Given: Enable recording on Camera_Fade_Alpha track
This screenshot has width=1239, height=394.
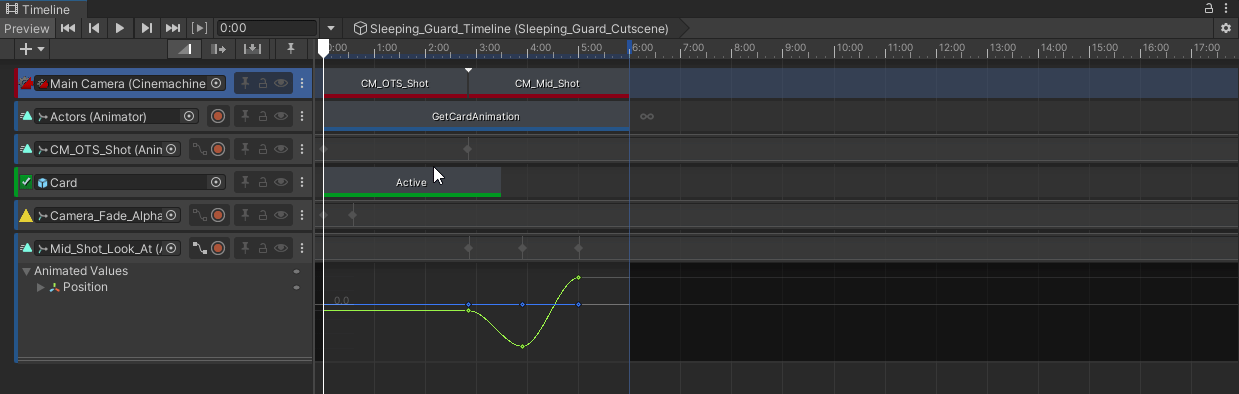Looking at the screenshot, I should [218, 215].
